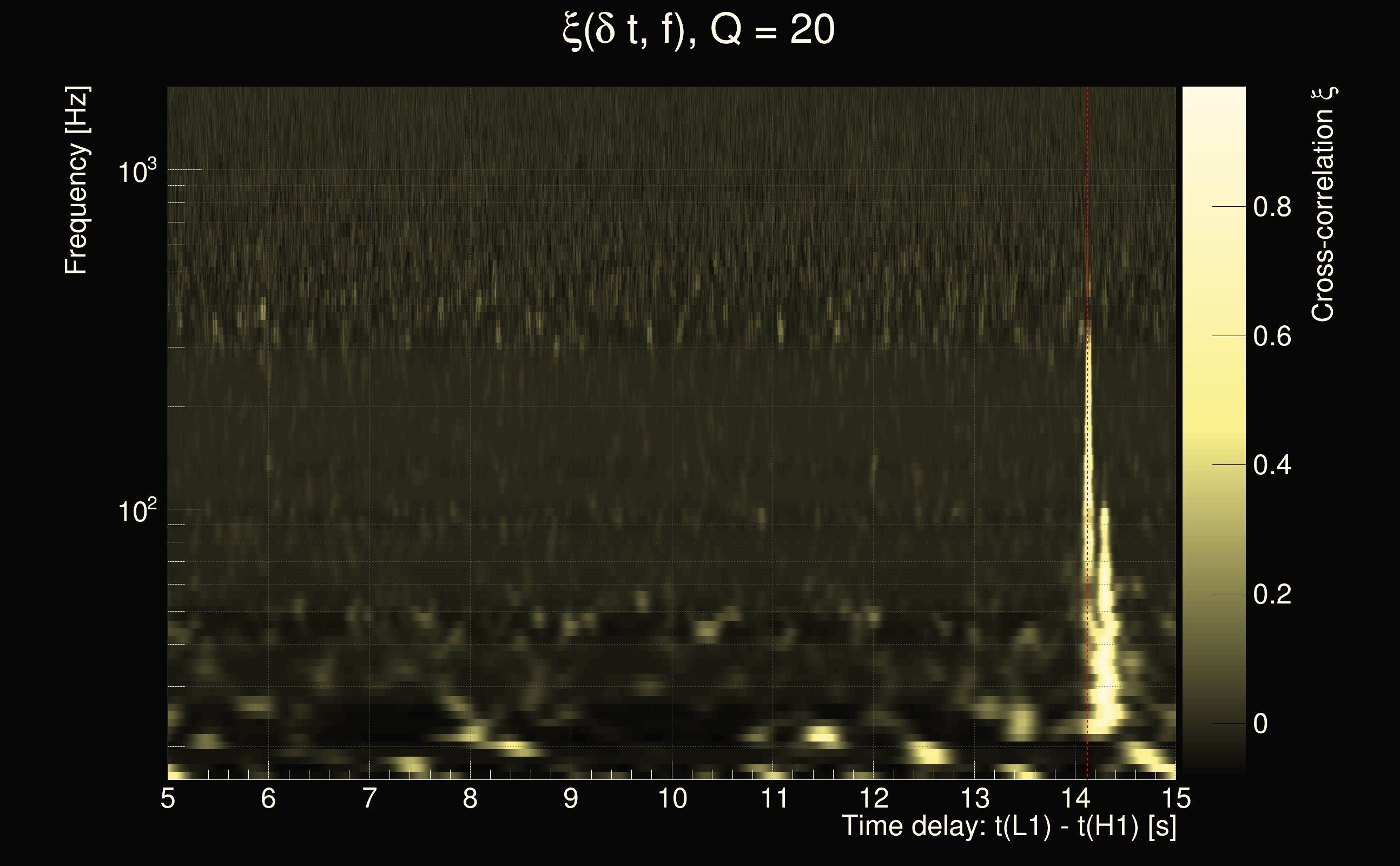Click the 0.6 colorbar value
This screenshot has width=1400, height=866.
click(x=1272, y=336)
